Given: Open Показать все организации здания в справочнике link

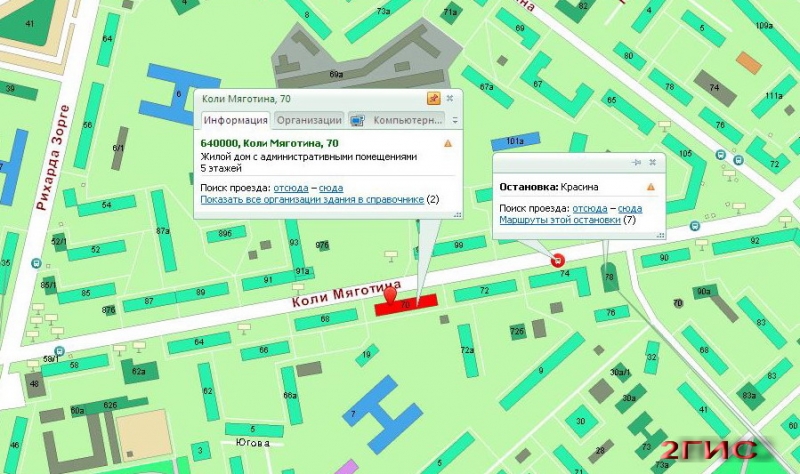Looking at the screenshot, I should pyautogui.click(x=312, y=199).
